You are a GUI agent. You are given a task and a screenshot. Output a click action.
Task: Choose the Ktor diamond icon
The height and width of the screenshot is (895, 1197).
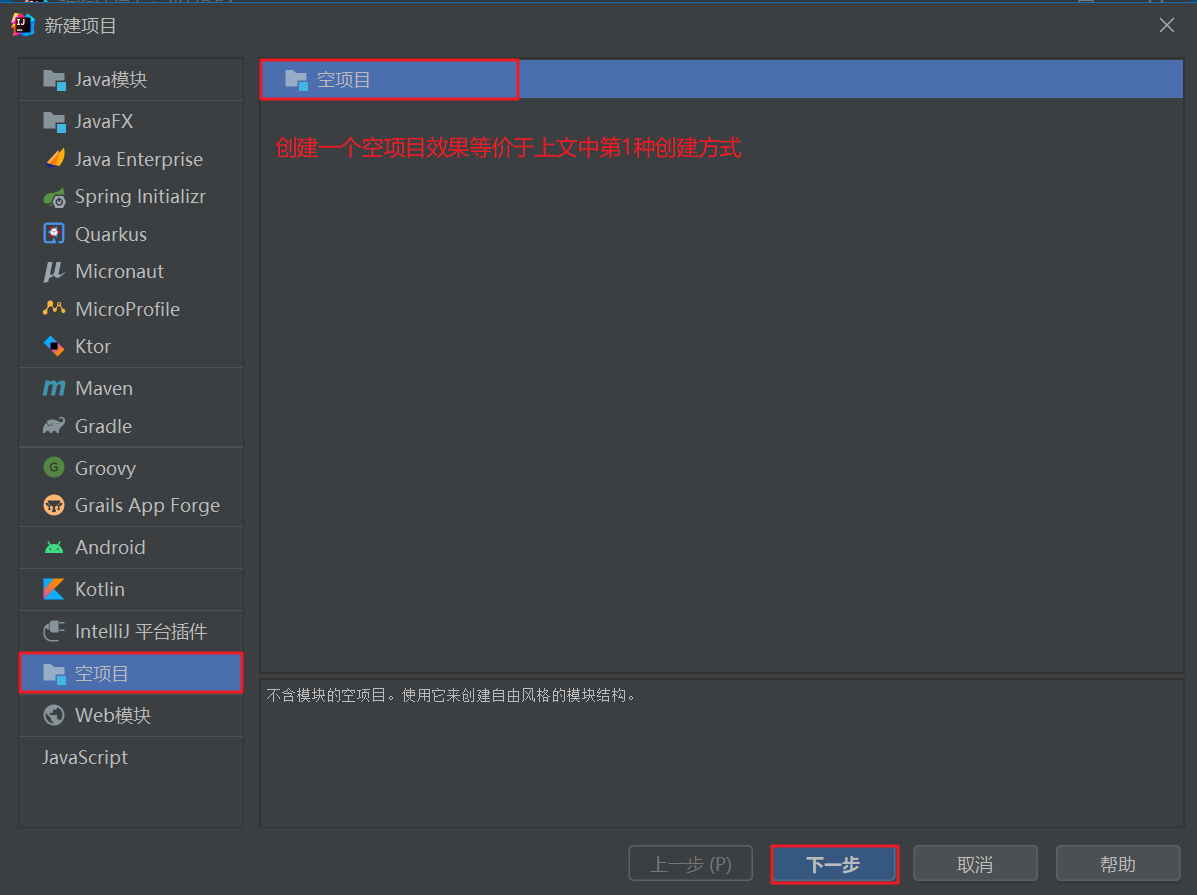54,346
